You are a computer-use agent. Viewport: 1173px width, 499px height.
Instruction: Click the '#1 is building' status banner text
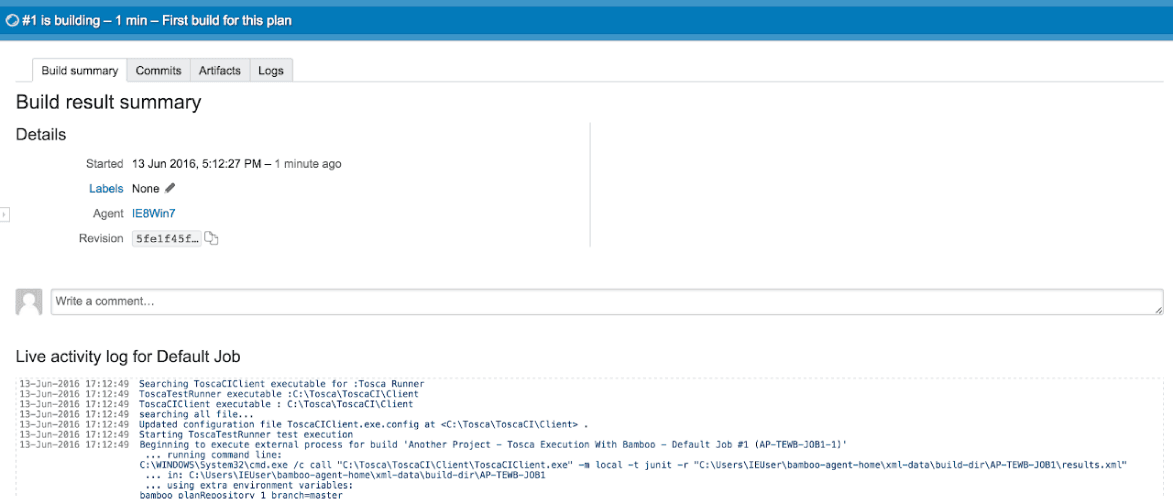pos(156,21)
